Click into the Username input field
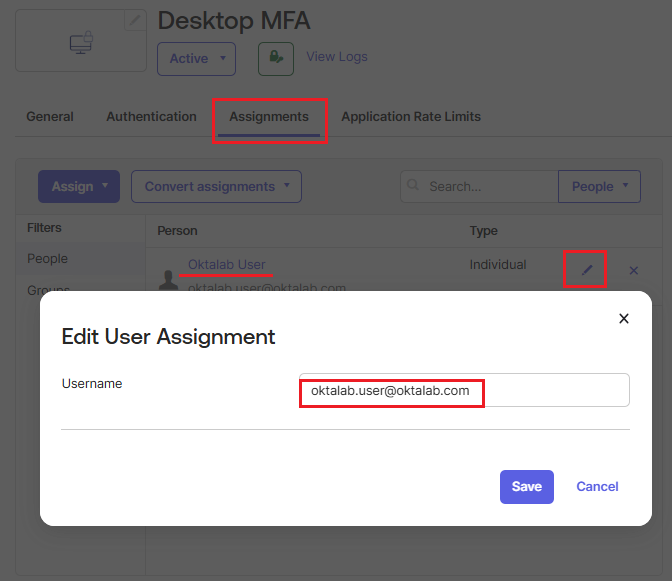 click(x=464, y=391)
